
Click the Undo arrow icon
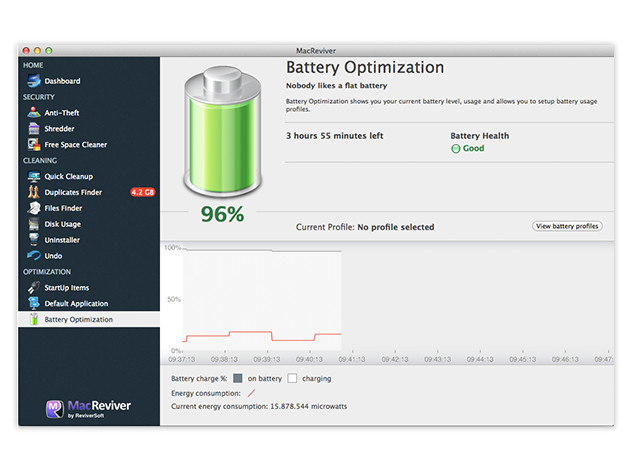pyautogui.click(x=34, y=256)
